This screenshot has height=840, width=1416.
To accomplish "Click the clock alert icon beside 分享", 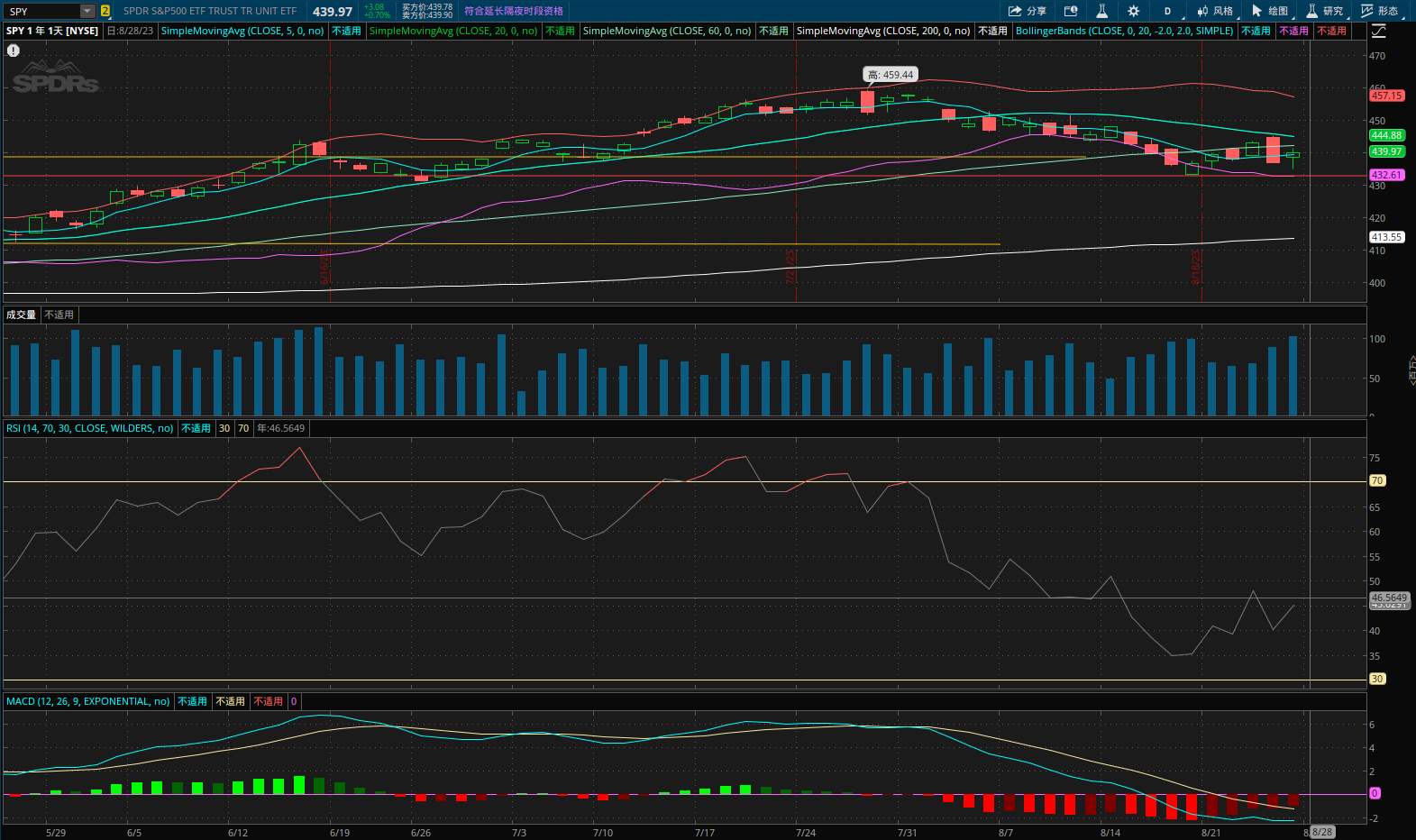I will [x=1071, y=11].
